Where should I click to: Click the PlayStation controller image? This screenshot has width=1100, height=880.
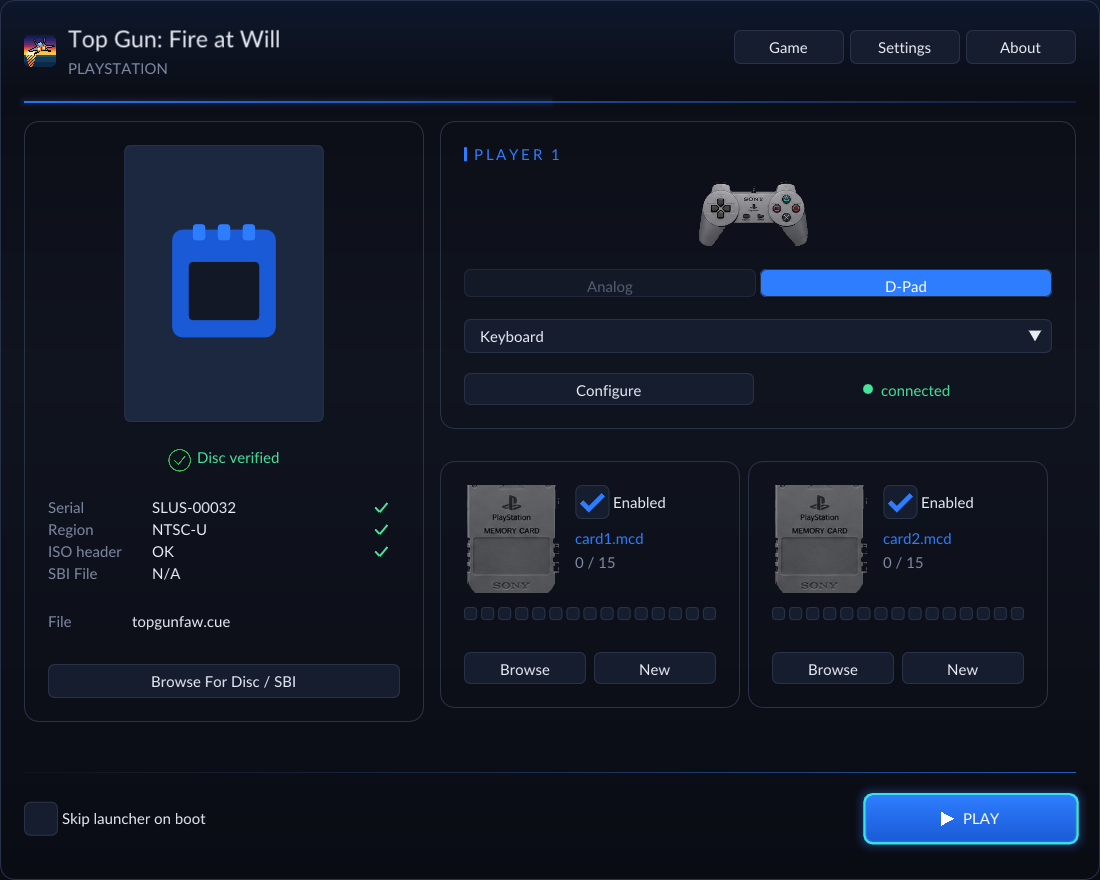(x=753, y=215)
